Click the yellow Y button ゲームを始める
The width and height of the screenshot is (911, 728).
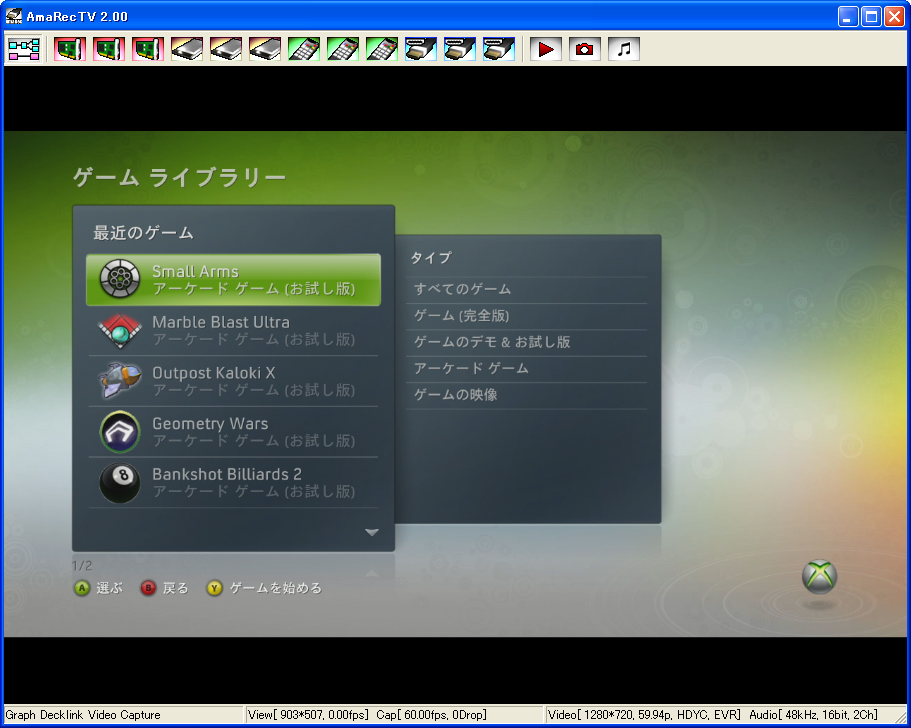(x=214, y=589)
